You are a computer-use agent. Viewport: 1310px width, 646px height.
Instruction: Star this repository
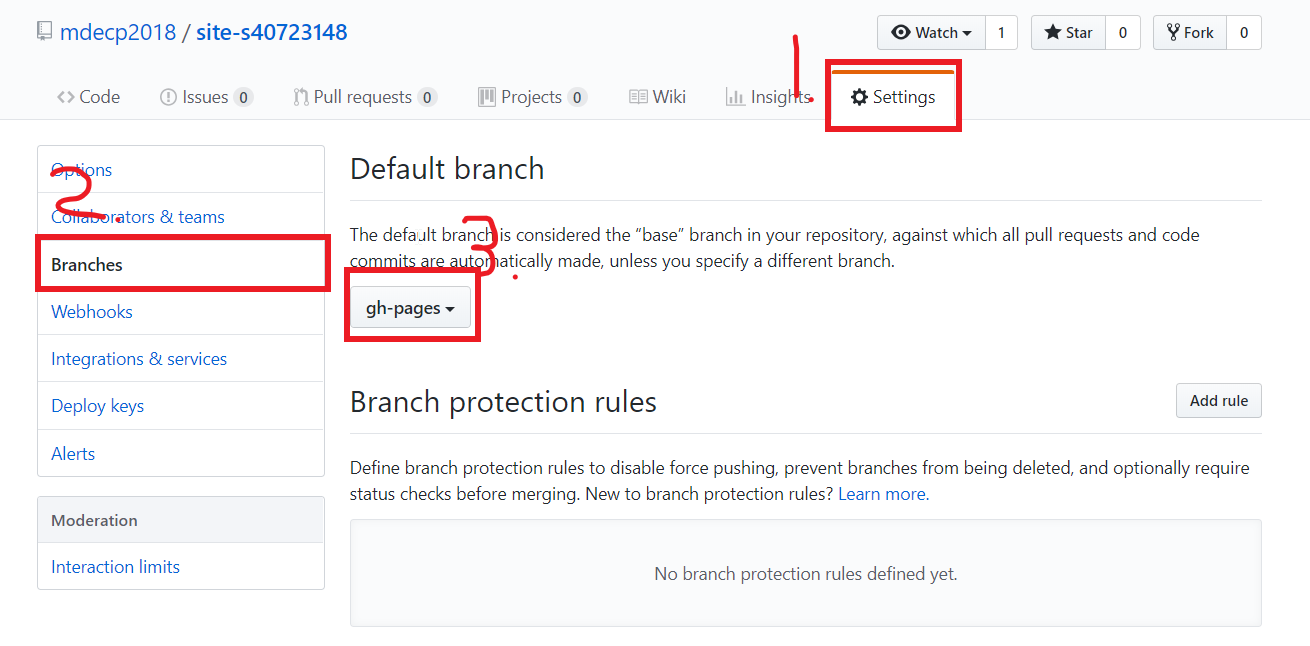click(1068, 33)
